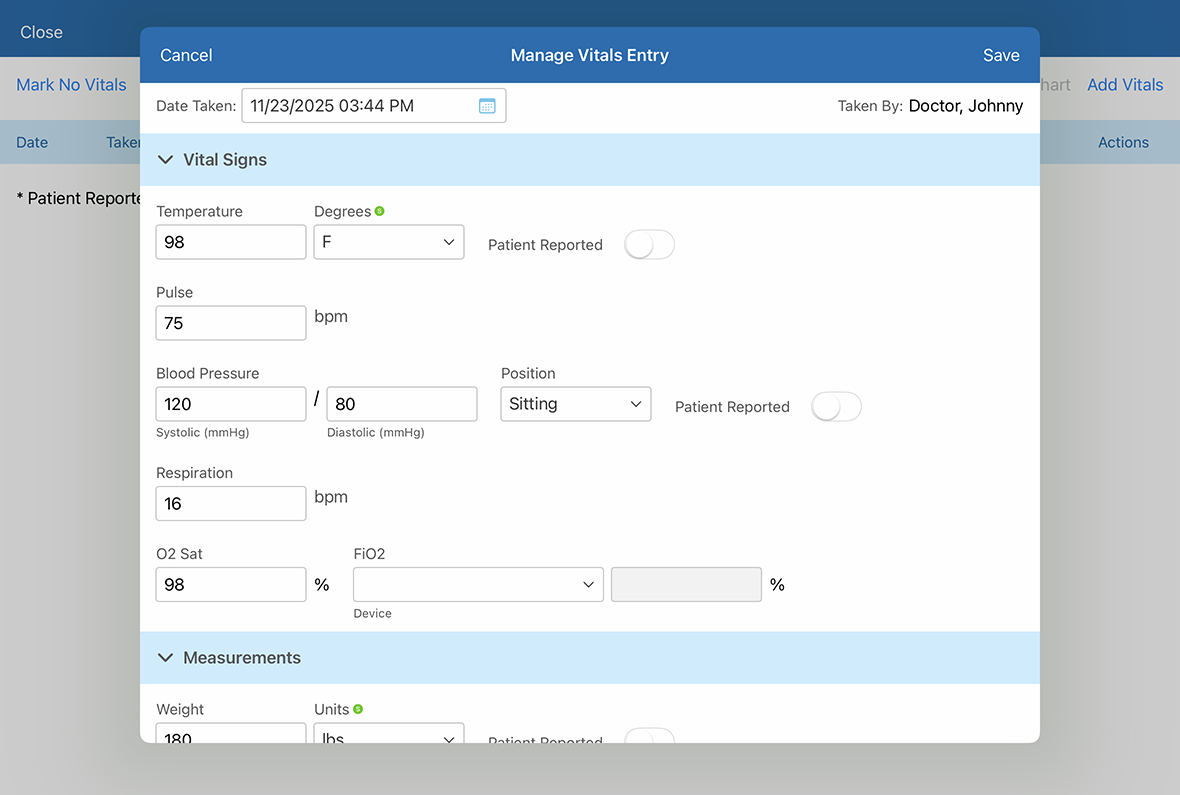Image resolution: width=1180 pixels, height=795 pixels.
Task: Expand the FiO2 Device dropdown
Action: [478, 585]
